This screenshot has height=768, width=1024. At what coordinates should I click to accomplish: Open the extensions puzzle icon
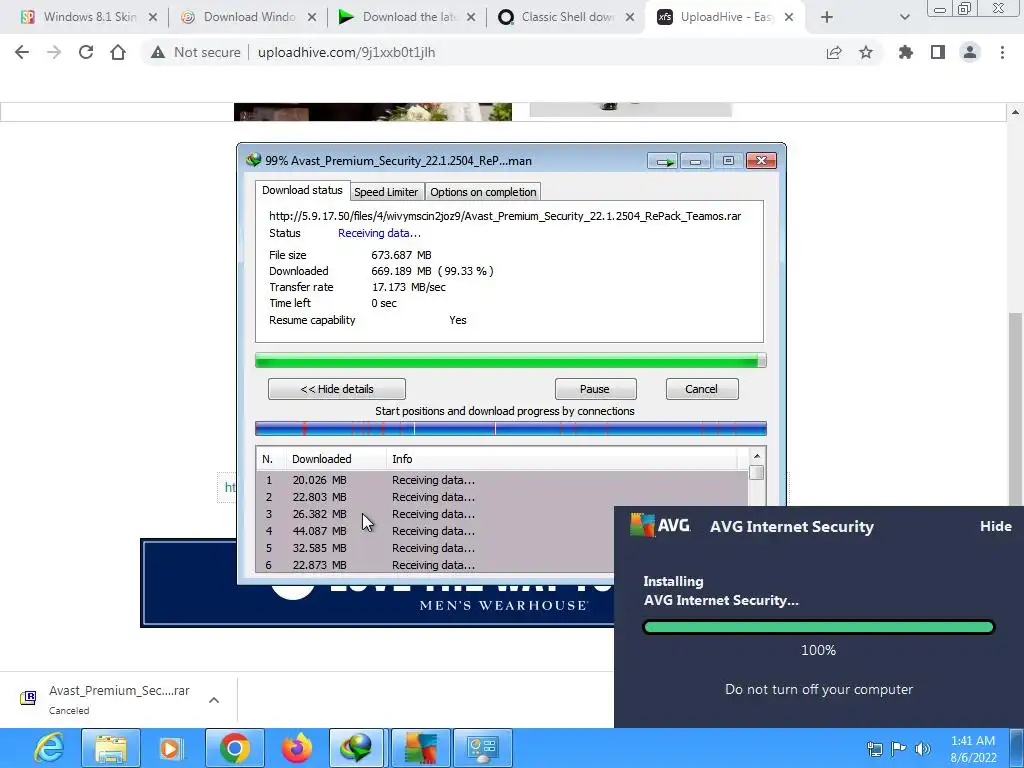(x=906, y=52)
